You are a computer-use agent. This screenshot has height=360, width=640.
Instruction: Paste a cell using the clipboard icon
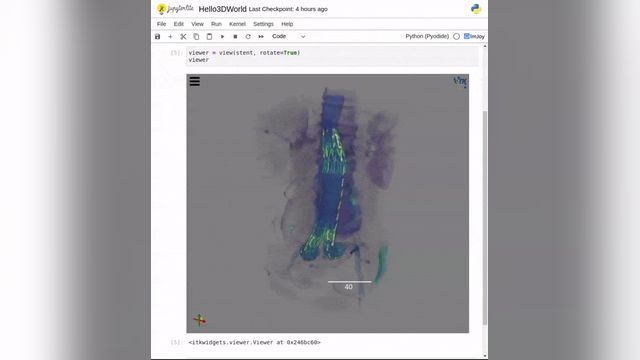pos(209,36)
